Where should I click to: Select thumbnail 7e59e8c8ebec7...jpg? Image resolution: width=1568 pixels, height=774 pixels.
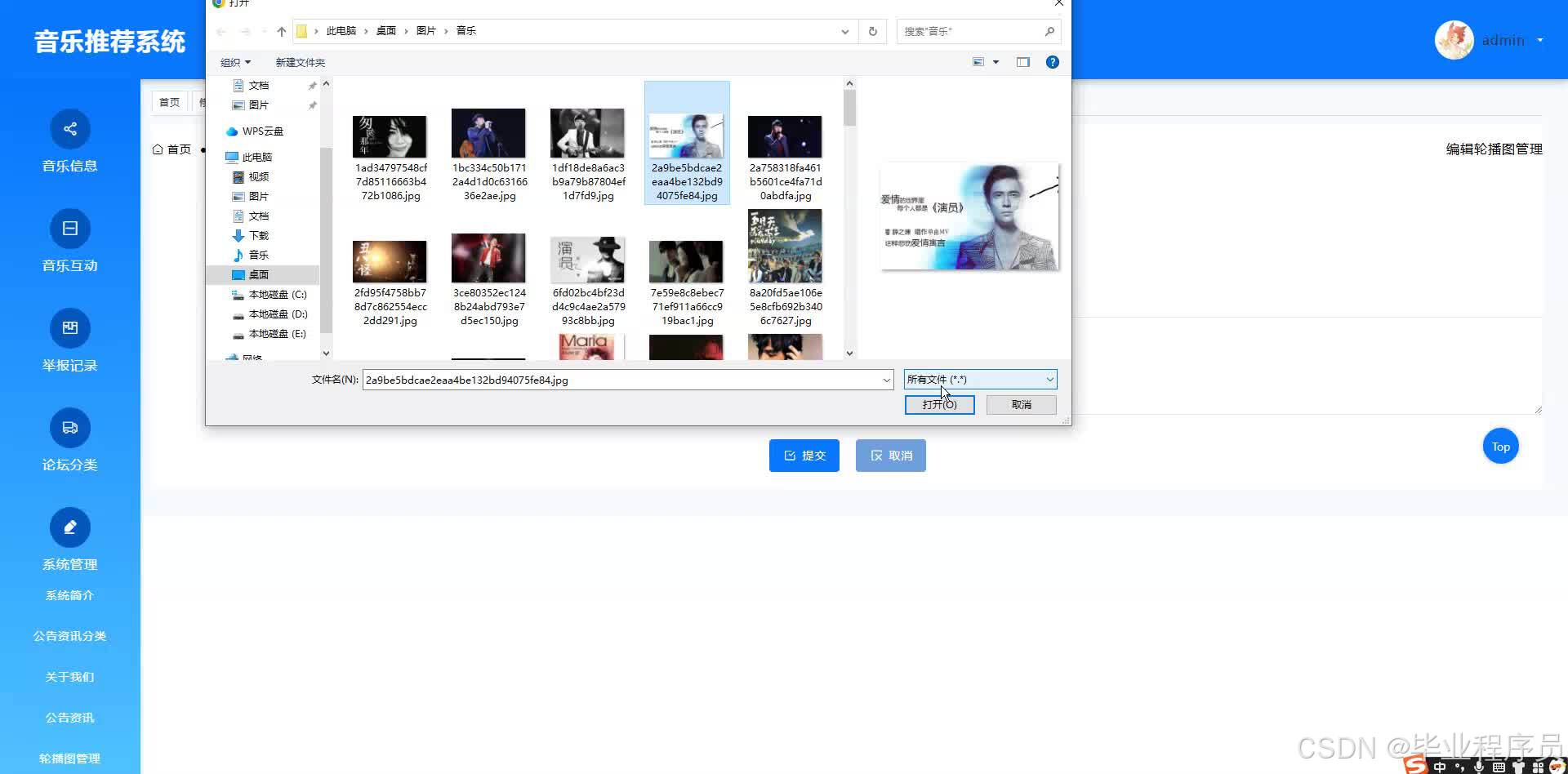(686, 261)
